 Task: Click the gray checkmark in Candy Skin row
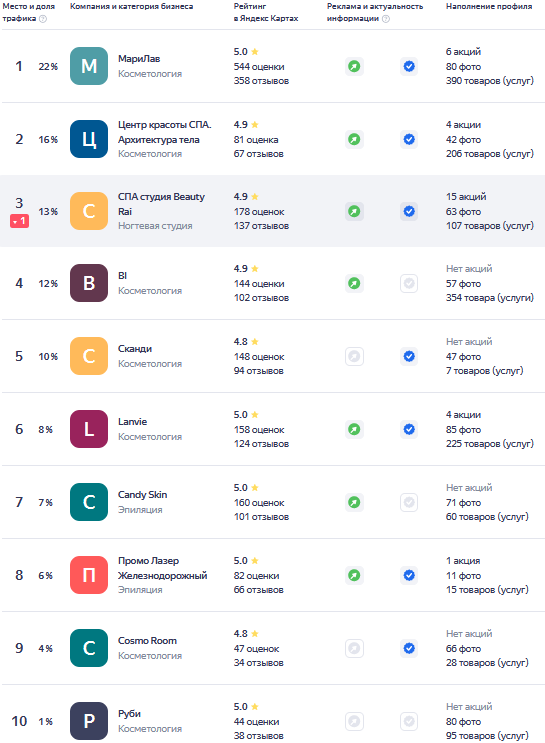tap(409, 502)
